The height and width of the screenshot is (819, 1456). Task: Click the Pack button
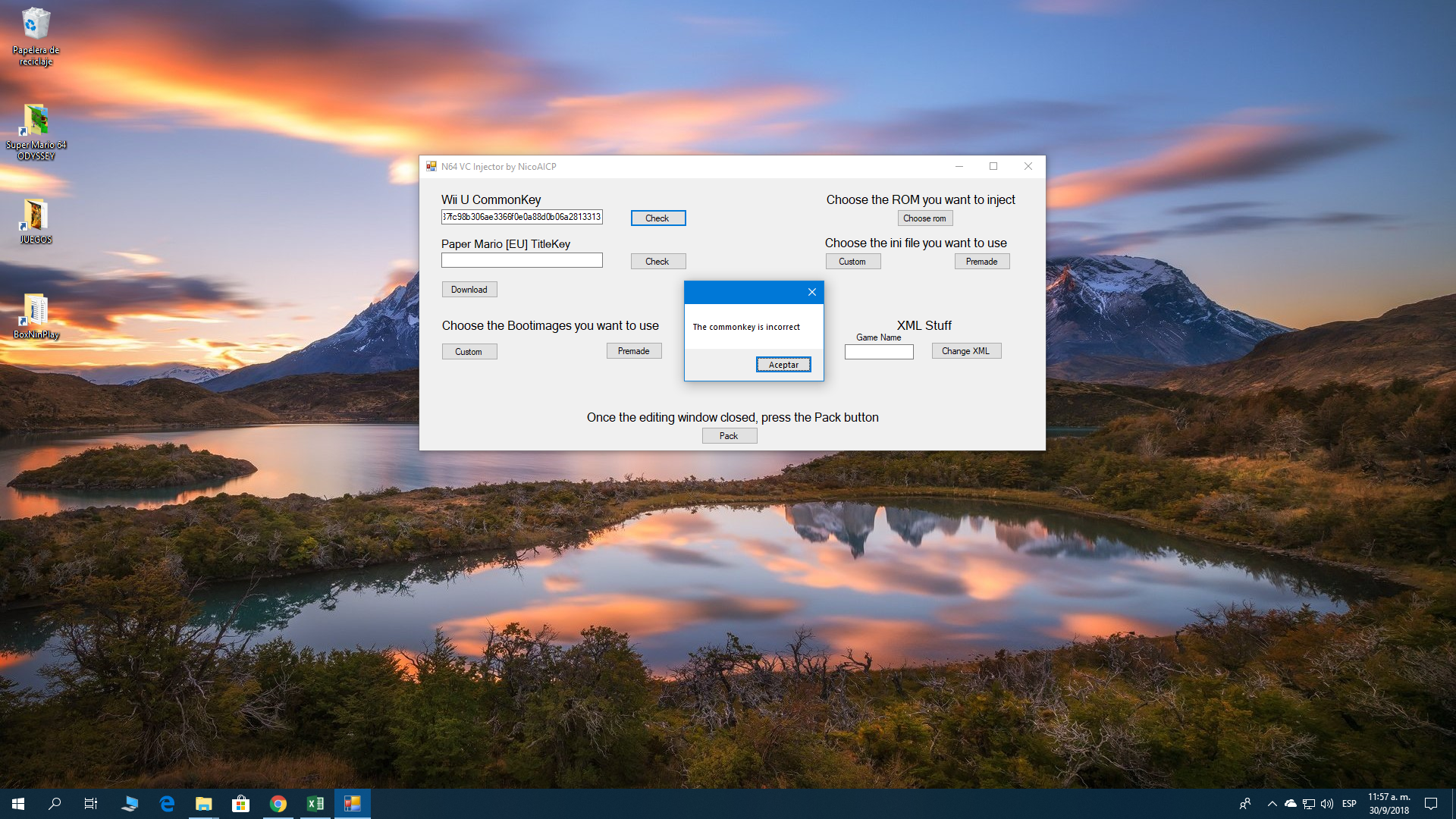click(730, 436)
